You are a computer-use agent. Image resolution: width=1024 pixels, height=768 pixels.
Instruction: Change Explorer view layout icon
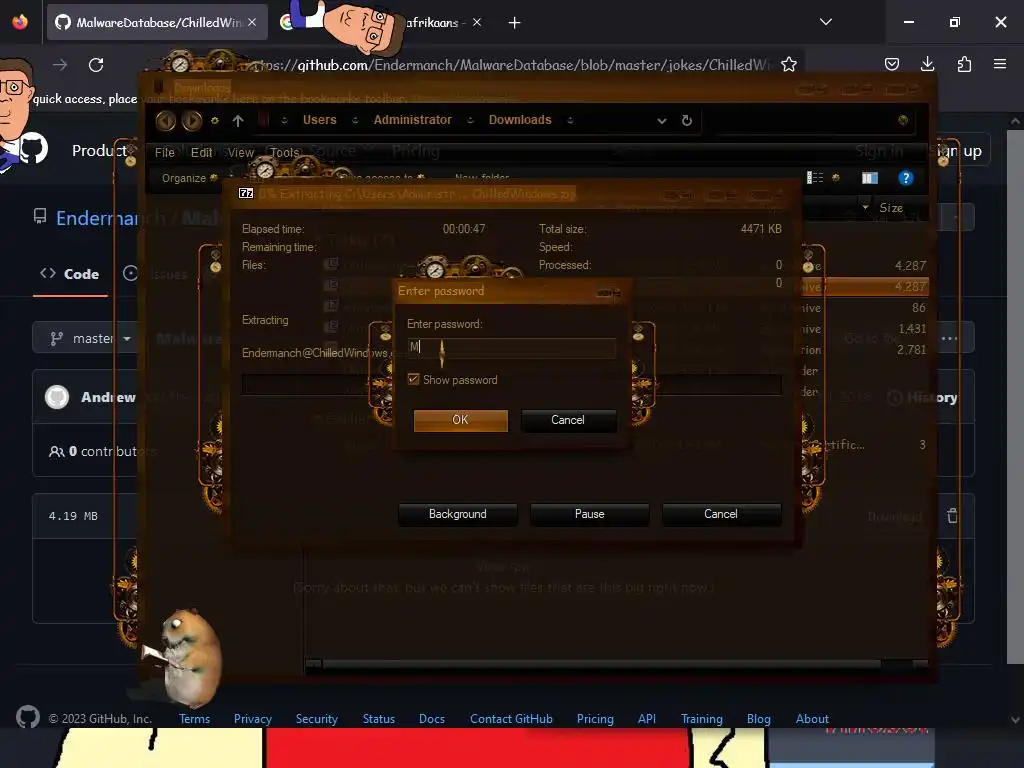tap(815, 178)
